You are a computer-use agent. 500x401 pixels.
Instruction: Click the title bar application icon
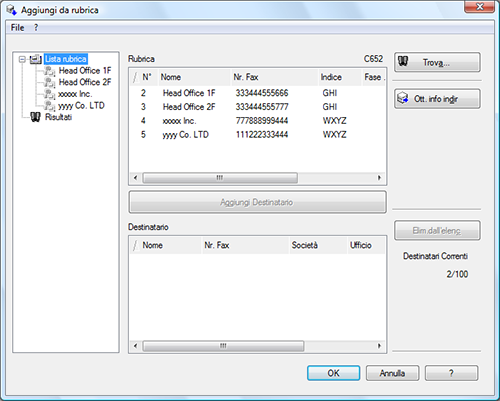click(x=11, y=10)
